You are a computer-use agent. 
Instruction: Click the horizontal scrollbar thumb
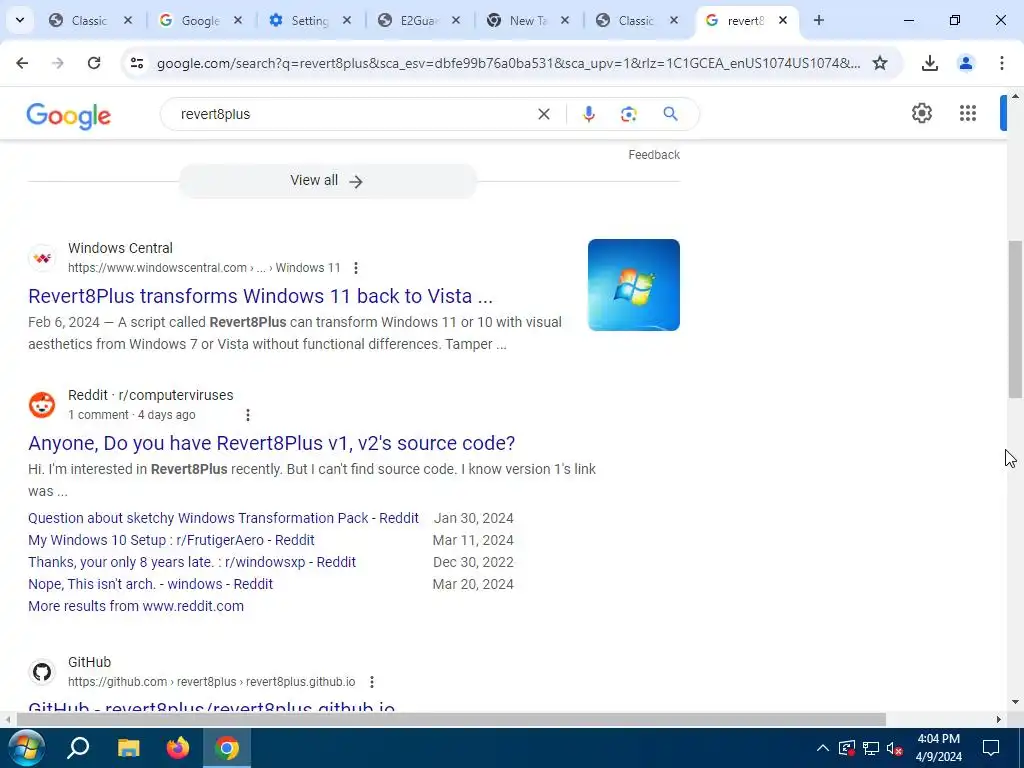[451, 720]
